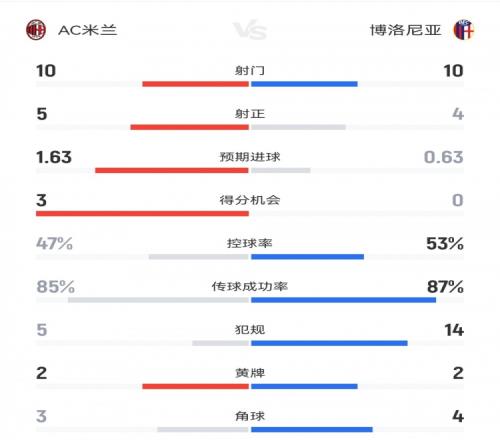
Task: Click the blue 控球率 bar for Bologna
Action: (x=307, y=257)
